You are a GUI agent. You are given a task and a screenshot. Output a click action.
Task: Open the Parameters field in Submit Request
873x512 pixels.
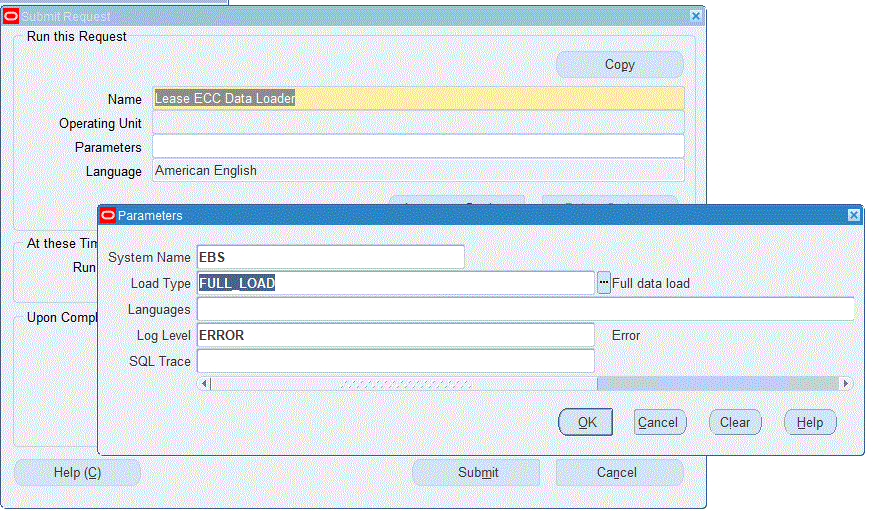tap(418, 146)
